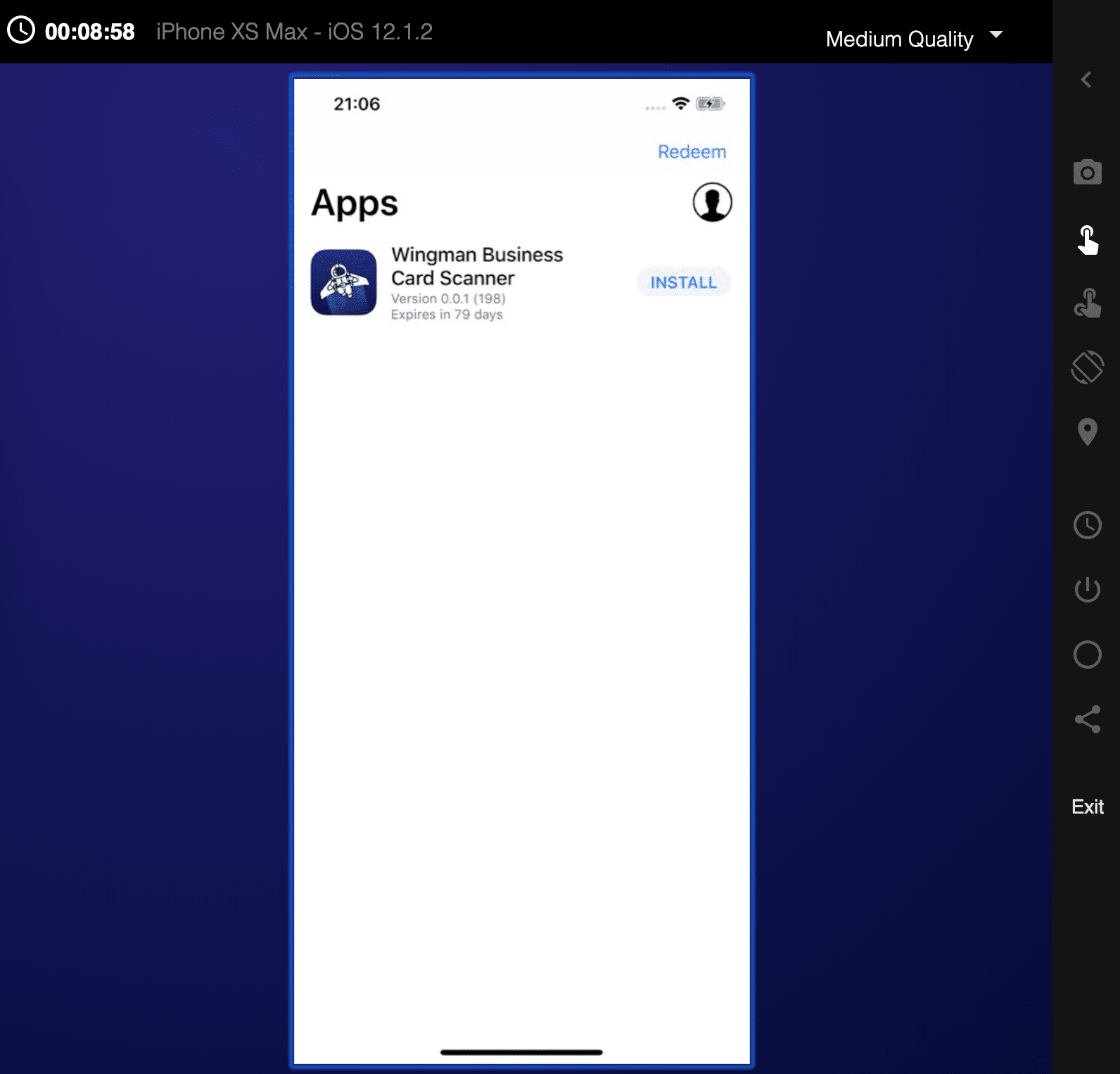Open the Wingman Business Card Scanner app icon
This screenshot has height=1074, width=1120.
[343, 282]
